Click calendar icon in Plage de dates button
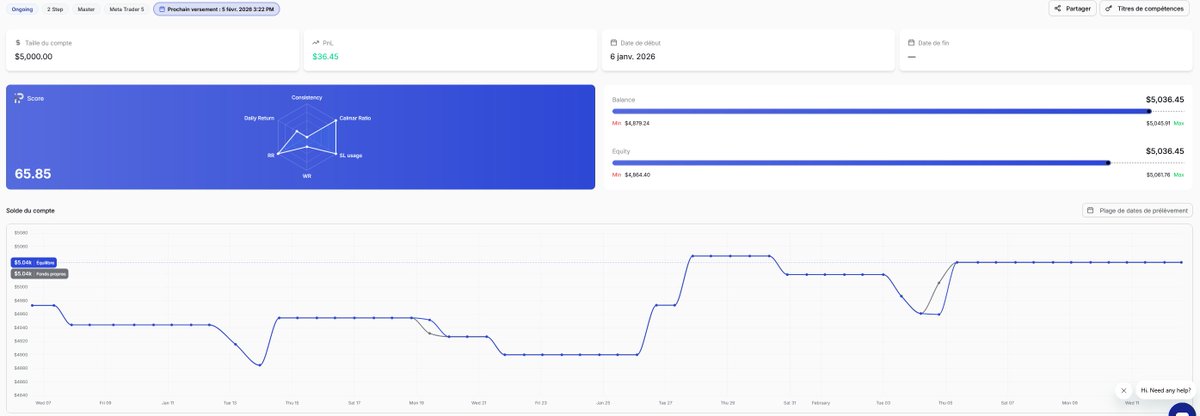Screen dimensions: 1200x416 (x=1091, y=210)
